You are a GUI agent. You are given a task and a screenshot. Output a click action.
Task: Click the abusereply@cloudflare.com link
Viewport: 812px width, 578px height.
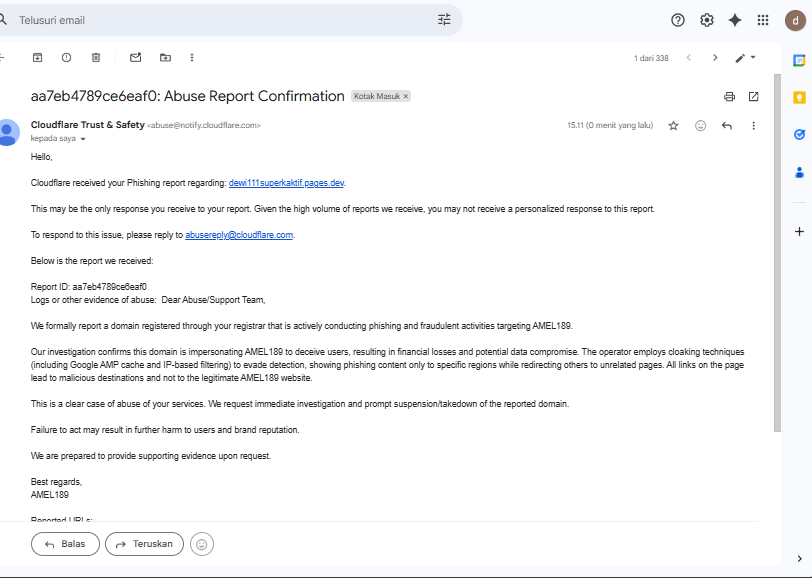[239, 235]
